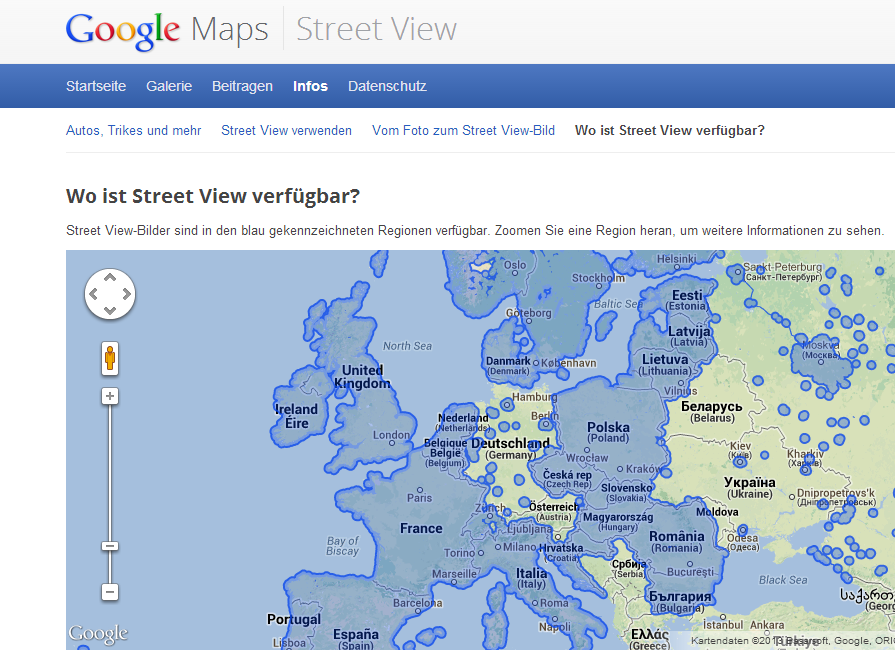The image size is (895, 660).
Task: Open the Startseite tab
Action: tap(96, 86)
